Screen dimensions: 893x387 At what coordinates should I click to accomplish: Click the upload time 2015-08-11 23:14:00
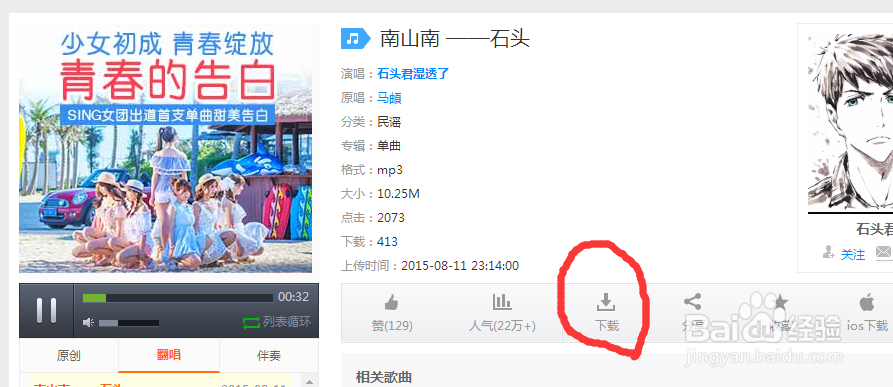pyautogui.click(x=460, y=266)
